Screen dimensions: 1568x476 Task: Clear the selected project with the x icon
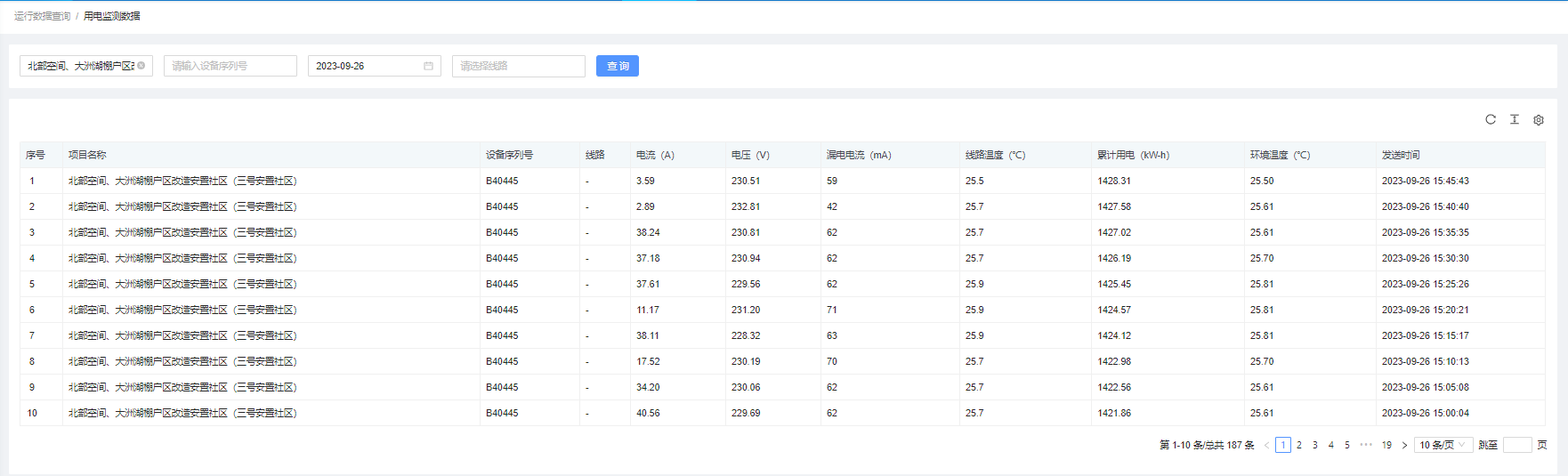pos(141,66)
